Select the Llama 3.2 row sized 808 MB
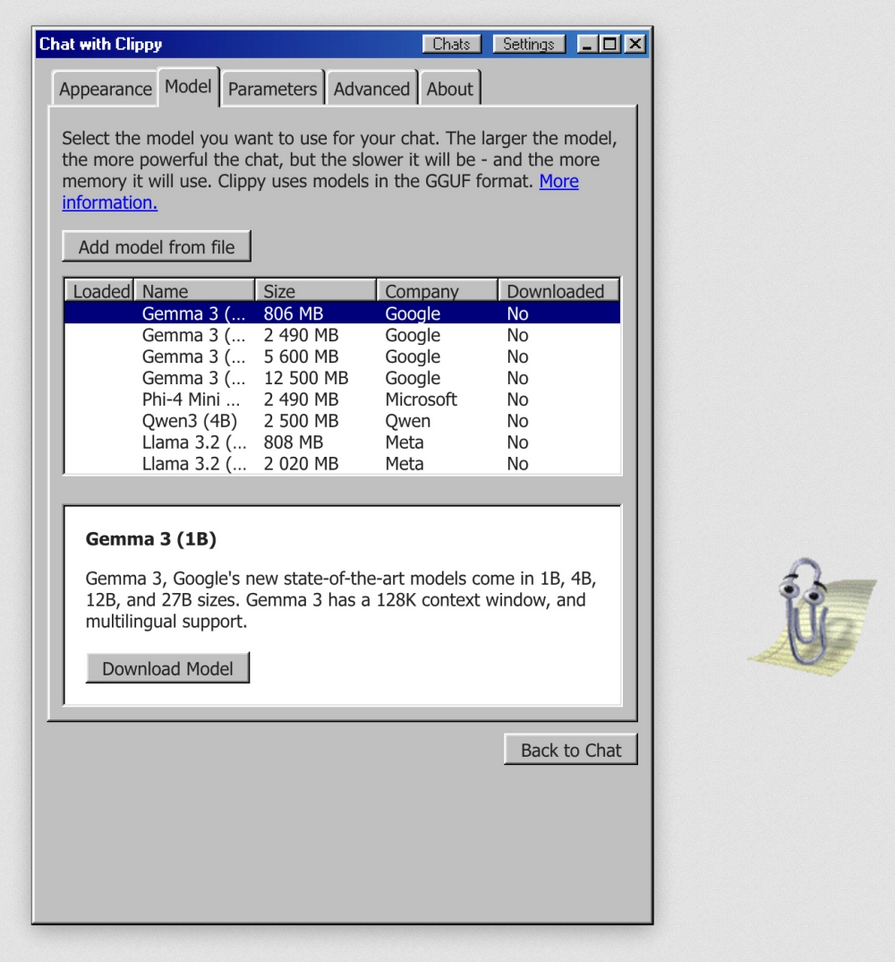The height and width of the screenshot is (962, 895). pos(342,442)
